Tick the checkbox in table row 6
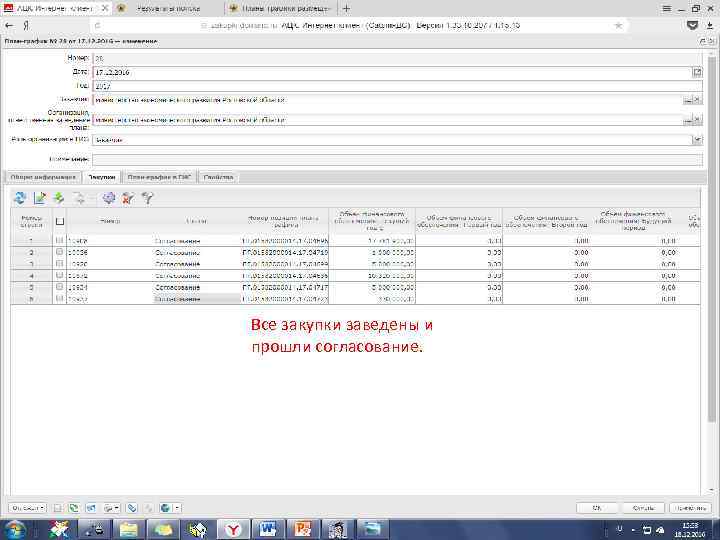720x540 pixels. (x=59, y=298)
